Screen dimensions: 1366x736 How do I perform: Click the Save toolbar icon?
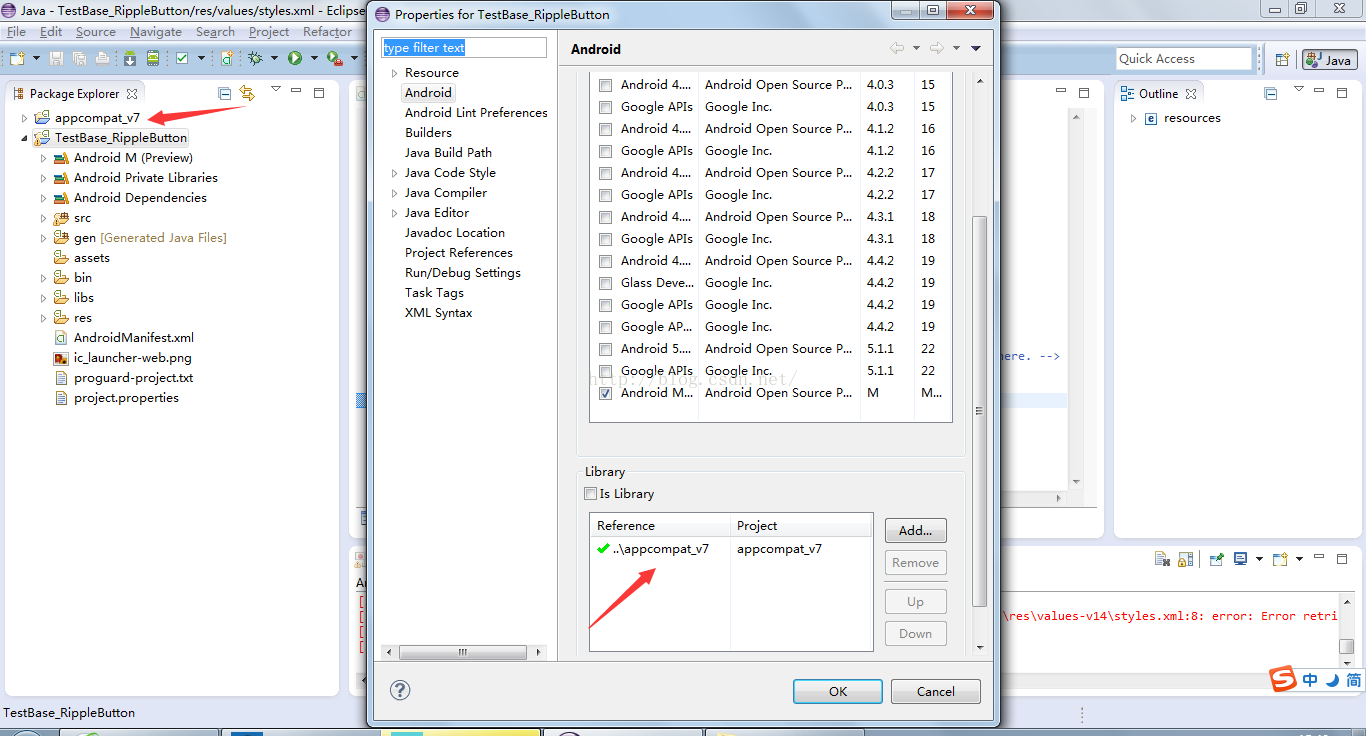point(57,59)
